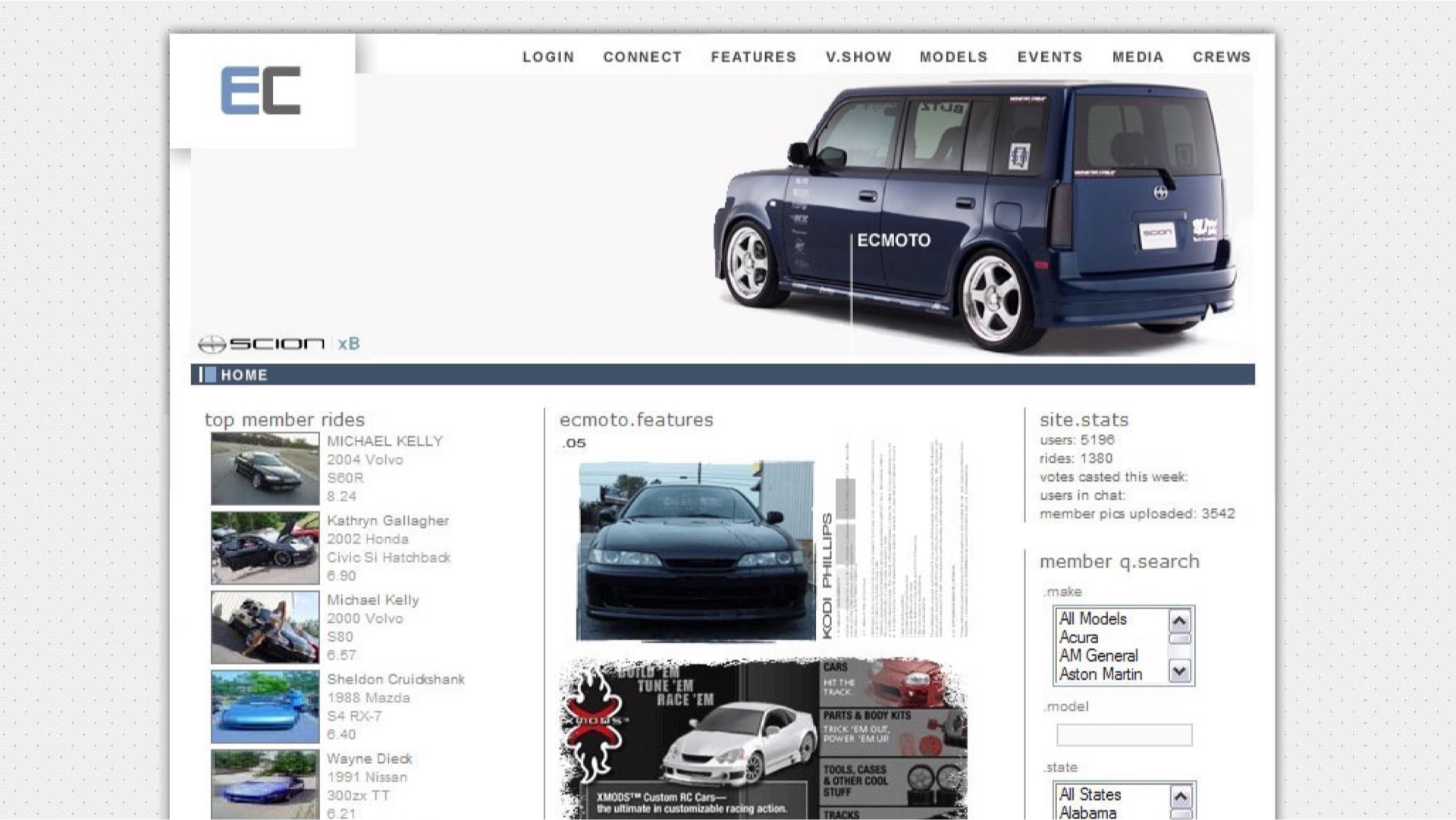
Task: Click the ecmoto.features heading
Action: click(x=636, y=419)
